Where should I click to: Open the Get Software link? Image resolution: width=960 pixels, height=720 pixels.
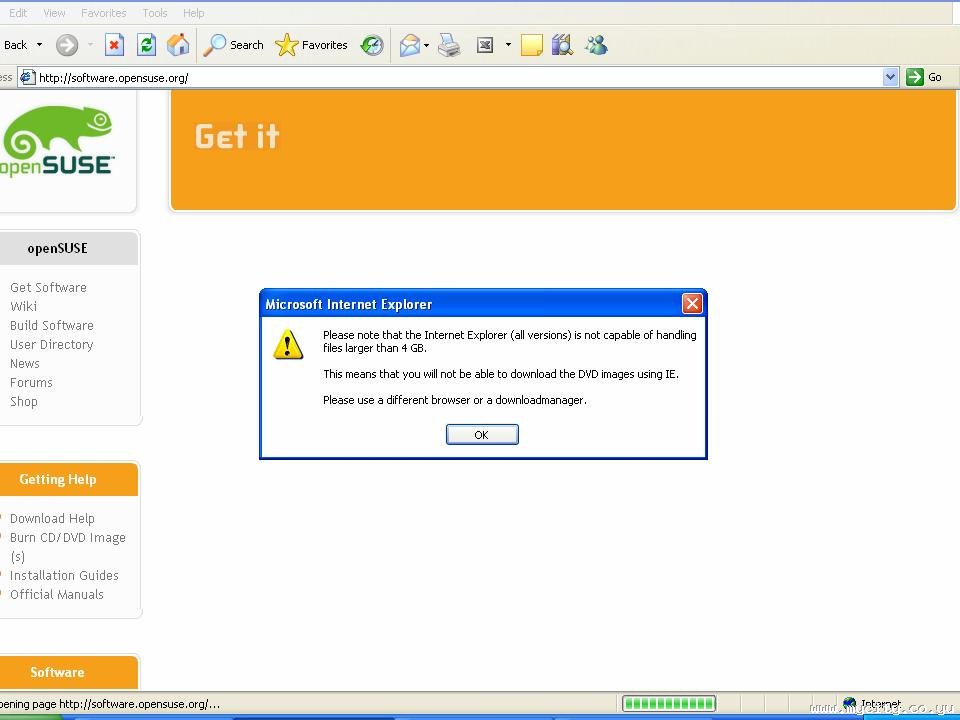pos(48,287)
